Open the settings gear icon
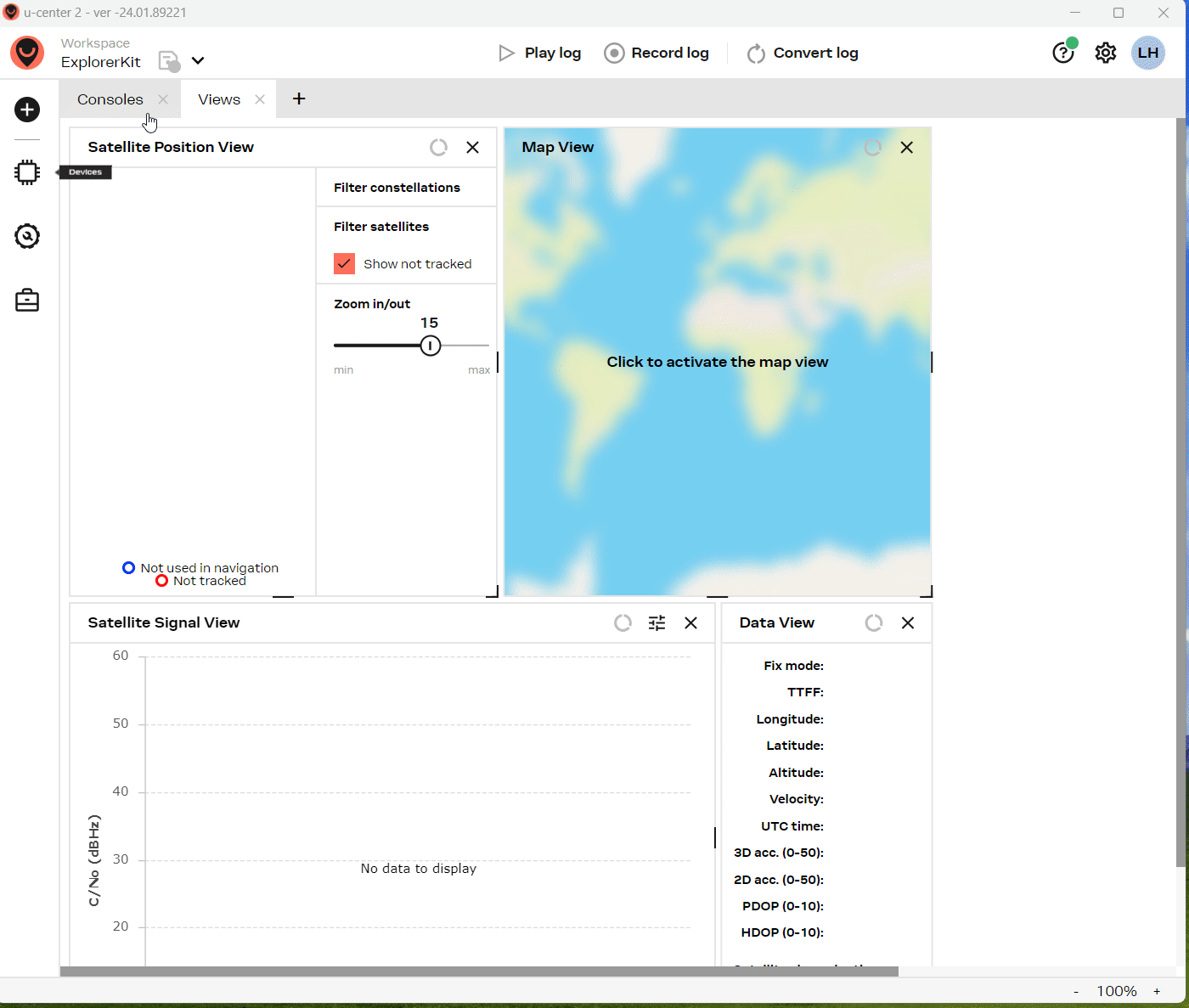 [x=1105, y=53]
